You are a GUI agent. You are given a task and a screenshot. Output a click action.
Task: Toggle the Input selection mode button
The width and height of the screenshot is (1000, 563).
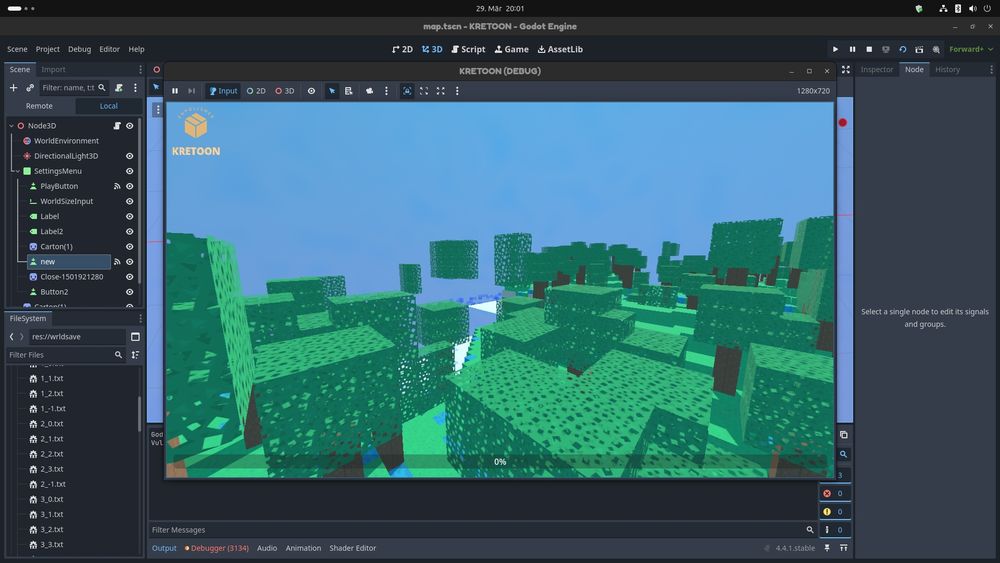[x=223, y=91]
